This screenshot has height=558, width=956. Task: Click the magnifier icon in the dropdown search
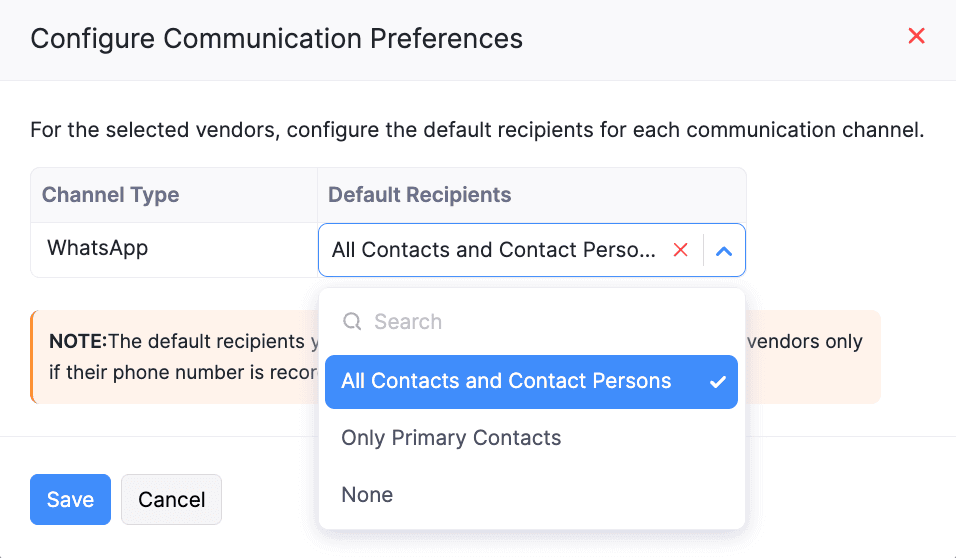click(x=352, y=322)
